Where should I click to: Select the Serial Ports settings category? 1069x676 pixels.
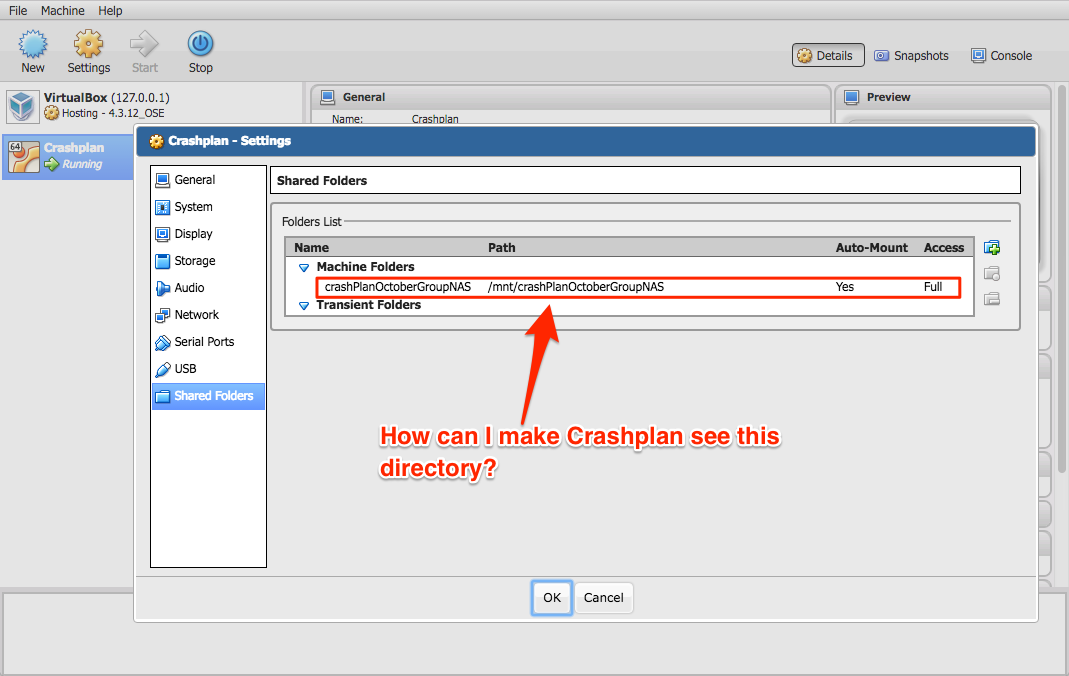tap(208, 342)
